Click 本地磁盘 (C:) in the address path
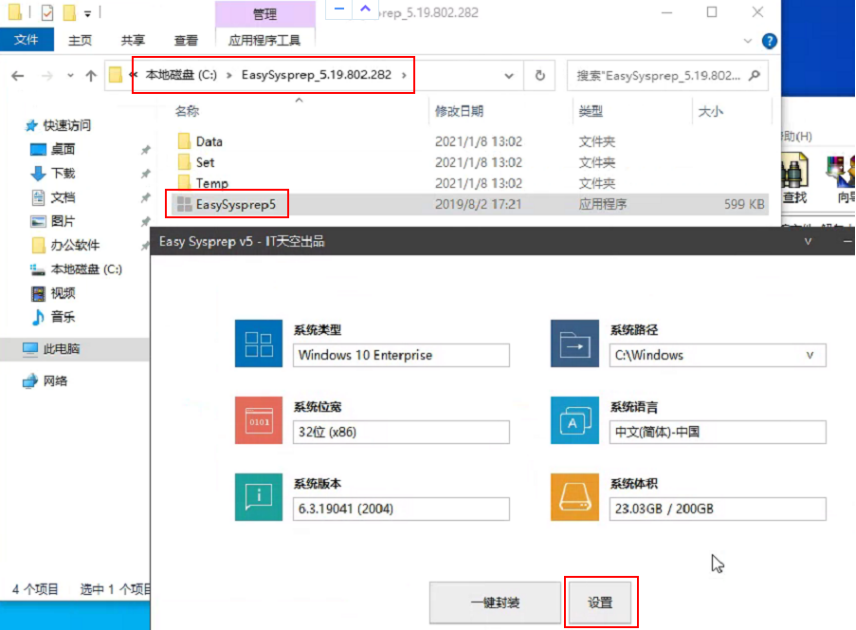The height and width of the screenshot is (630, 856). [181, 75]
